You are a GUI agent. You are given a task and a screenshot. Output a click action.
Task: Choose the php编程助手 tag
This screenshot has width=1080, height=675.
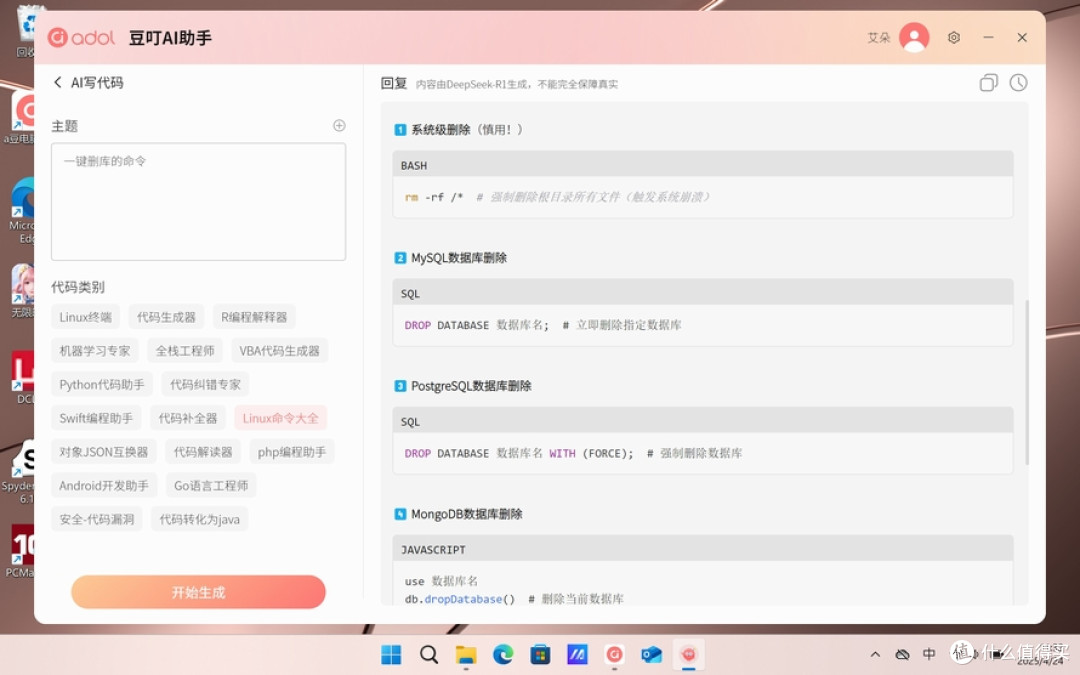291,452
